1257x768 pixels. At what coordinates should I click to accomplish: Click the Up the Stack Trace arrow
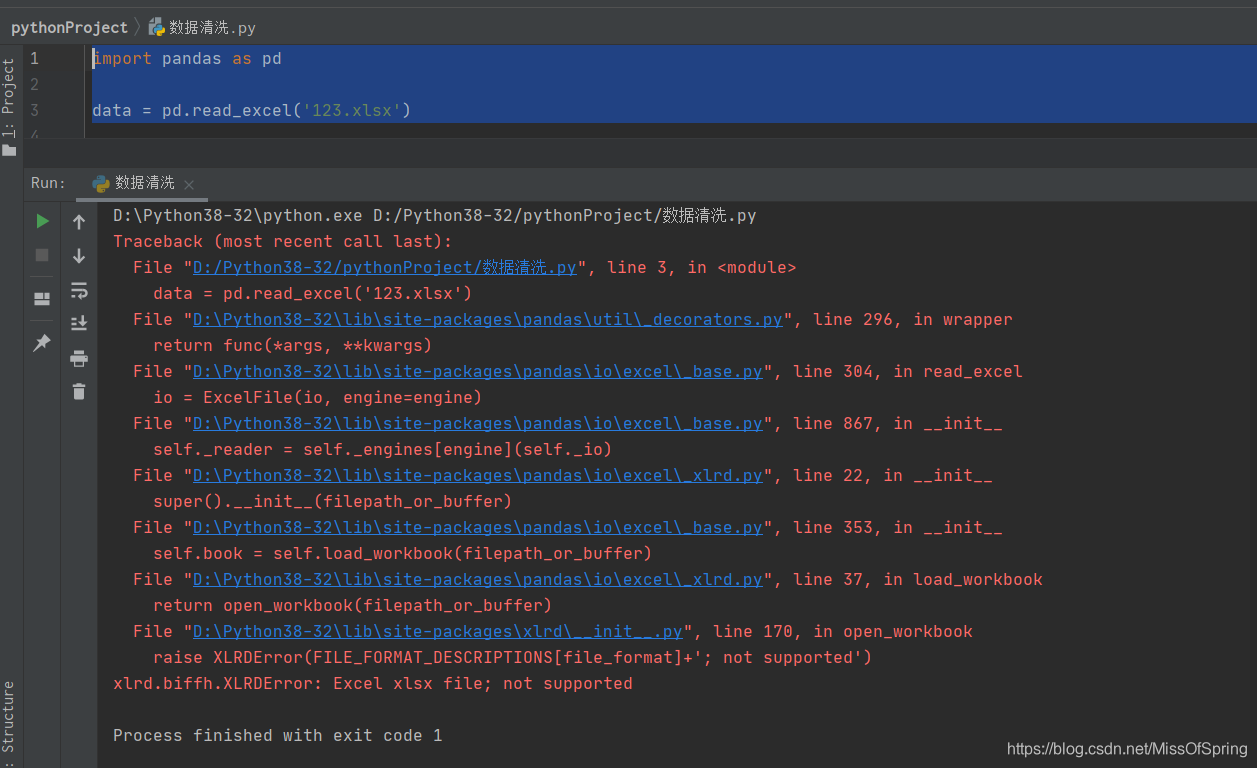coord(79,222)
